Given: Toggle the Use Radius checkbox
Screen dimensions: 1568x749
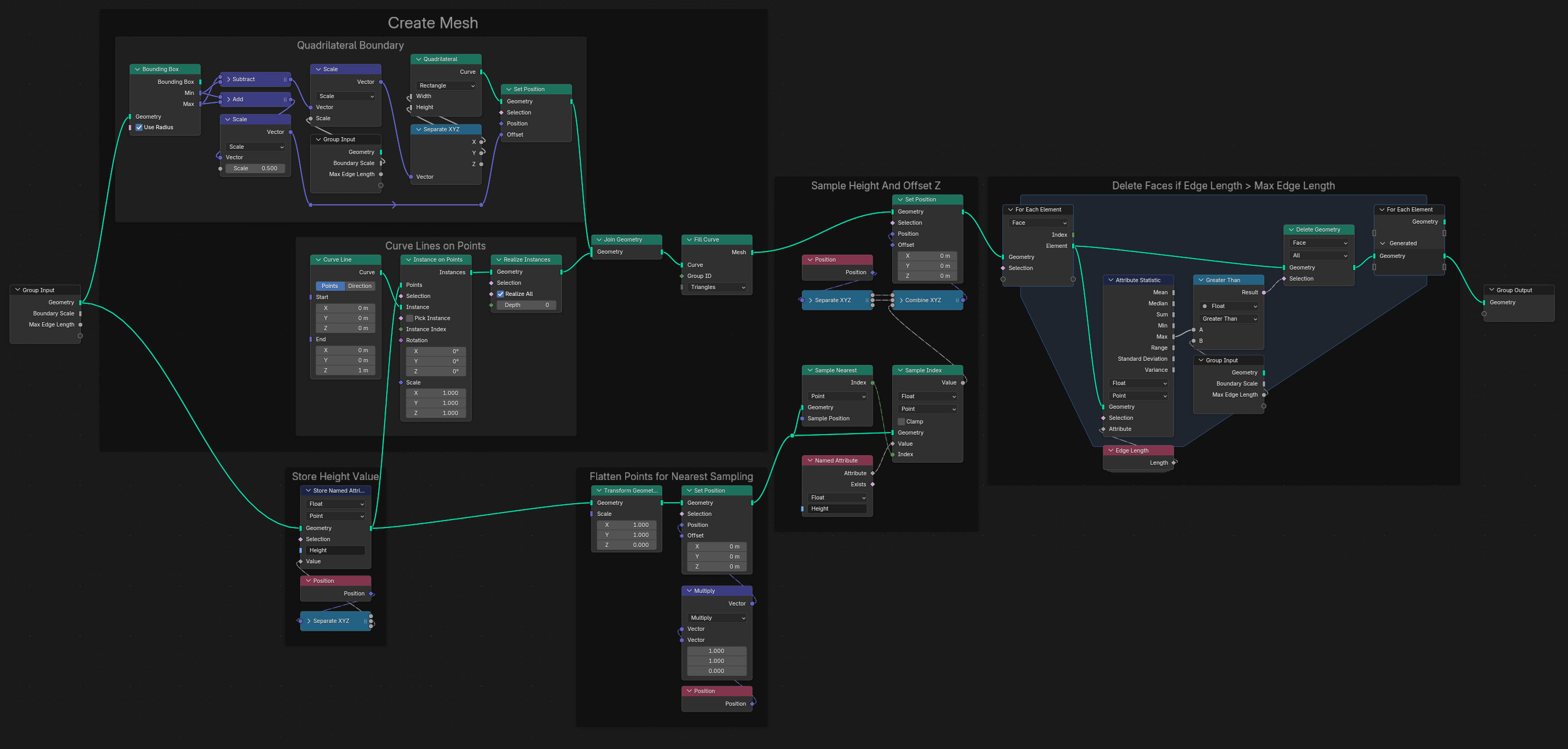Looking at the screenshot, I should tap(139, 128).
